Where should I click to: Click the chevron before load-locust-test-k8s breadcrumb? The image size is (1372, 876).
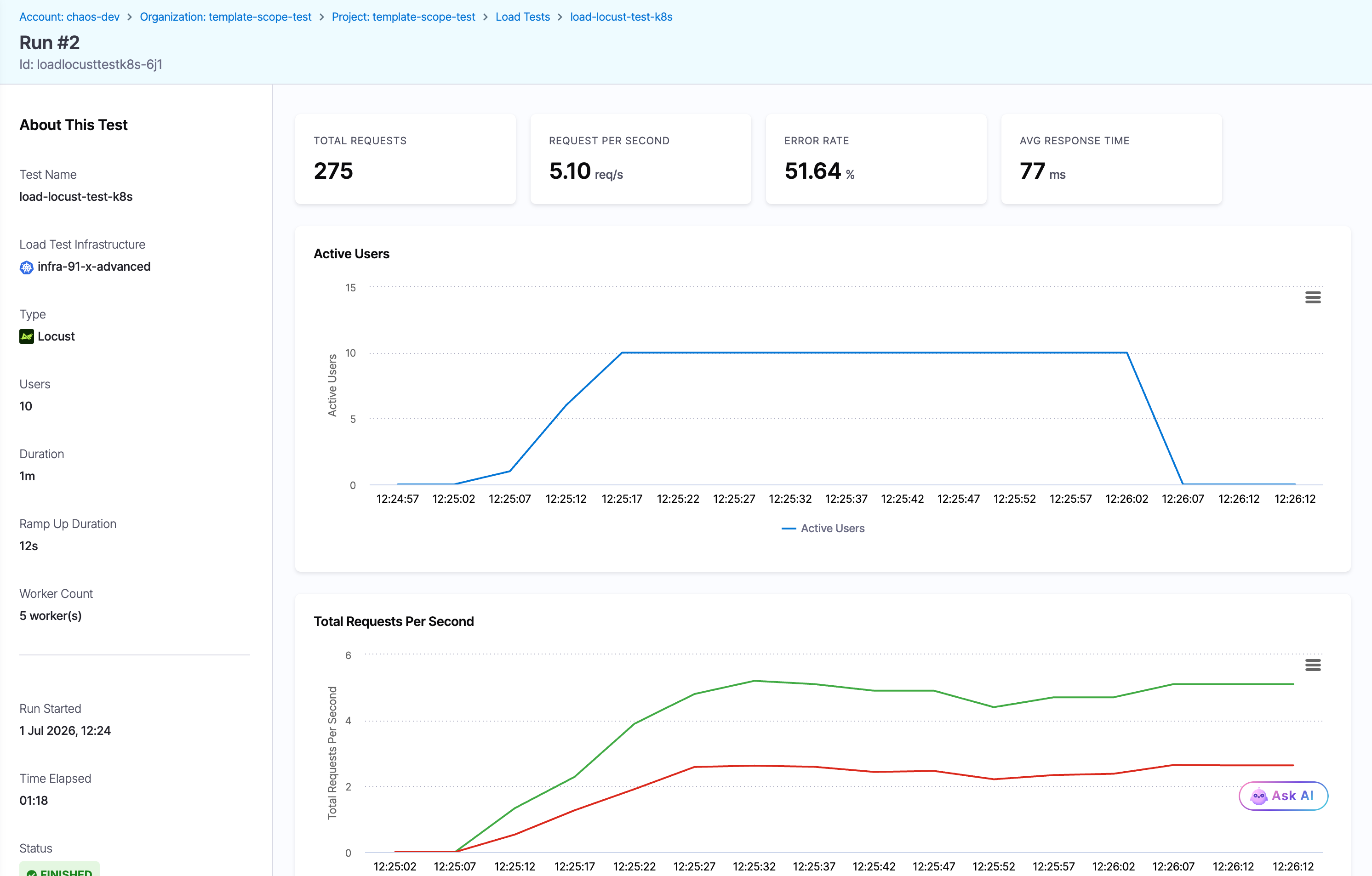coord(560,17)
